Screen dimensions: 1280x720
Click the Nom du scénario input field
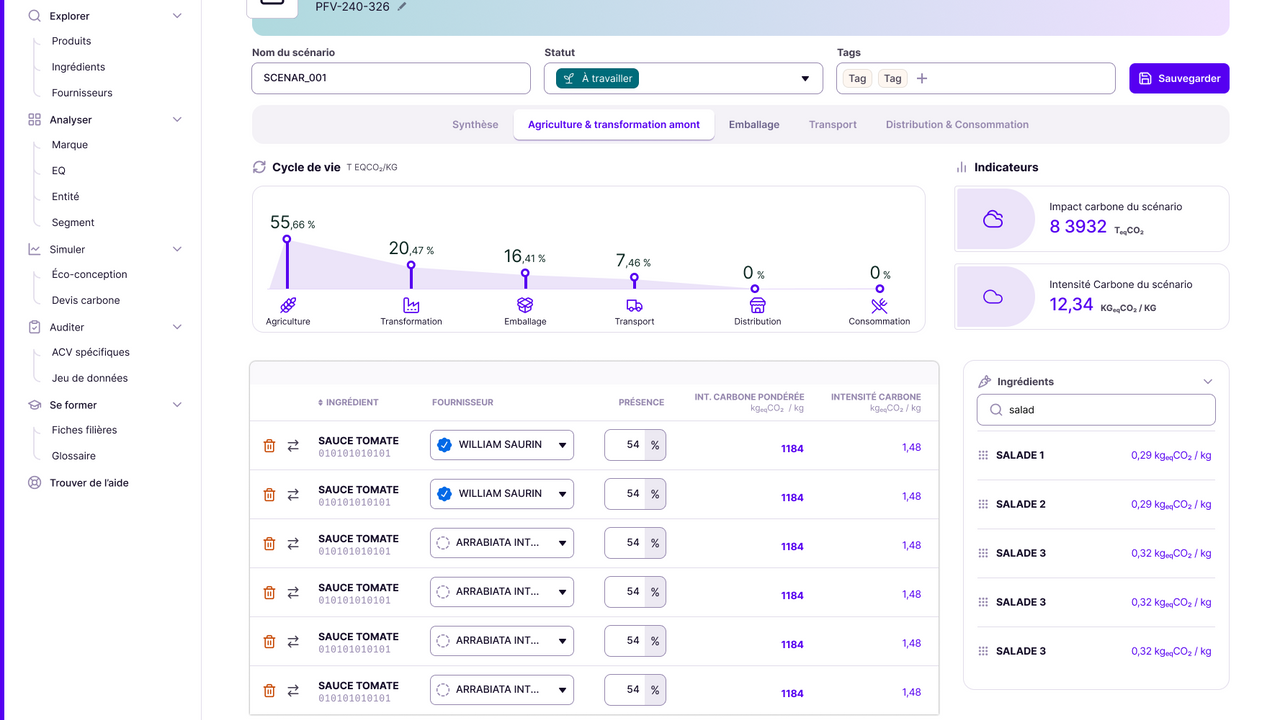(390, 79)
